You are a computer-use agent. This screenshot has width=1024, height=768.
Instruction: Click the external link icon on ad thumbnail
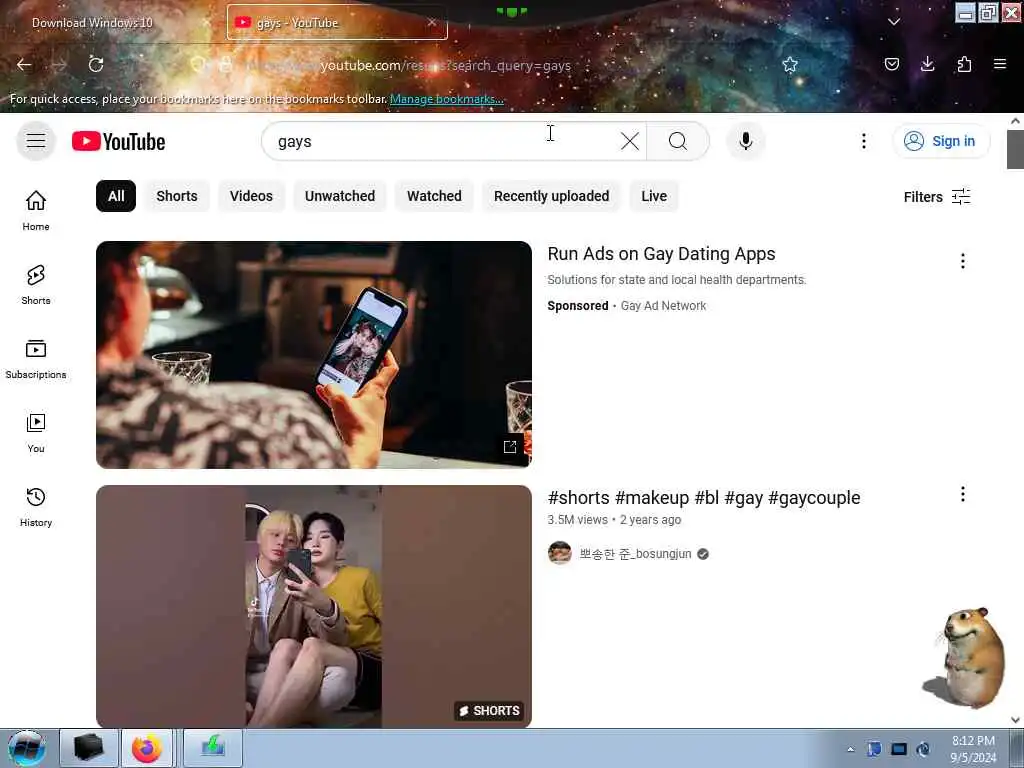point(510,447)
